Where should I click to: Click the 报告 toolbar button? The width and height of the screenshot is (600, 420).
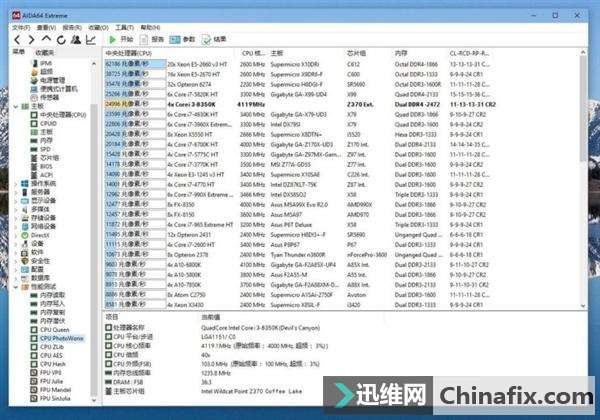(x=152, y=39)
